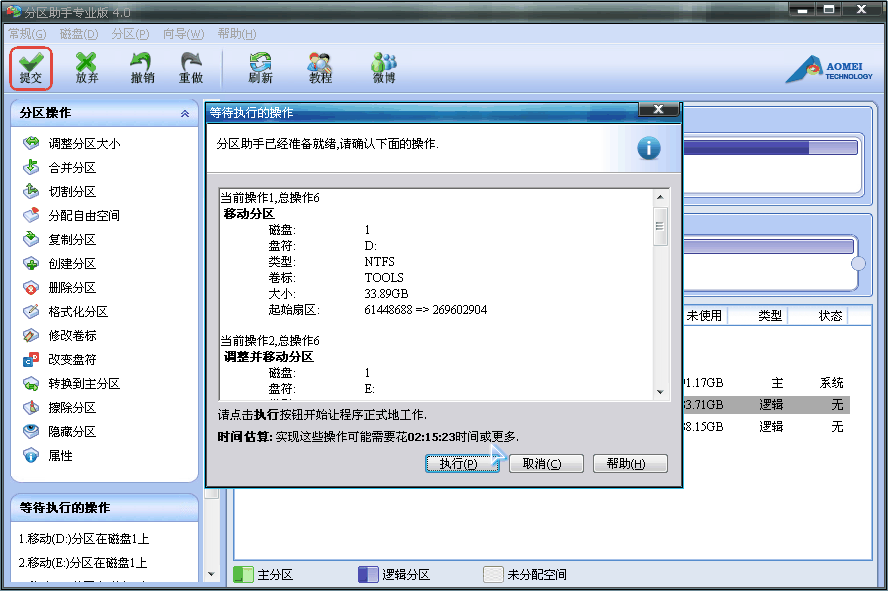The width and height of the screenshot is (888, 591).
Task: Click the 帮助(H) dialog button
Action: click(630, 464)
